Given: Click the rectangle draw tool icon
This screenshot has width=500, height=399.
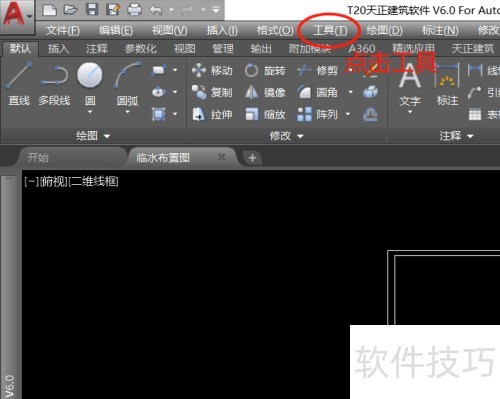Looking at the screenshot, I should coord(159,70).
